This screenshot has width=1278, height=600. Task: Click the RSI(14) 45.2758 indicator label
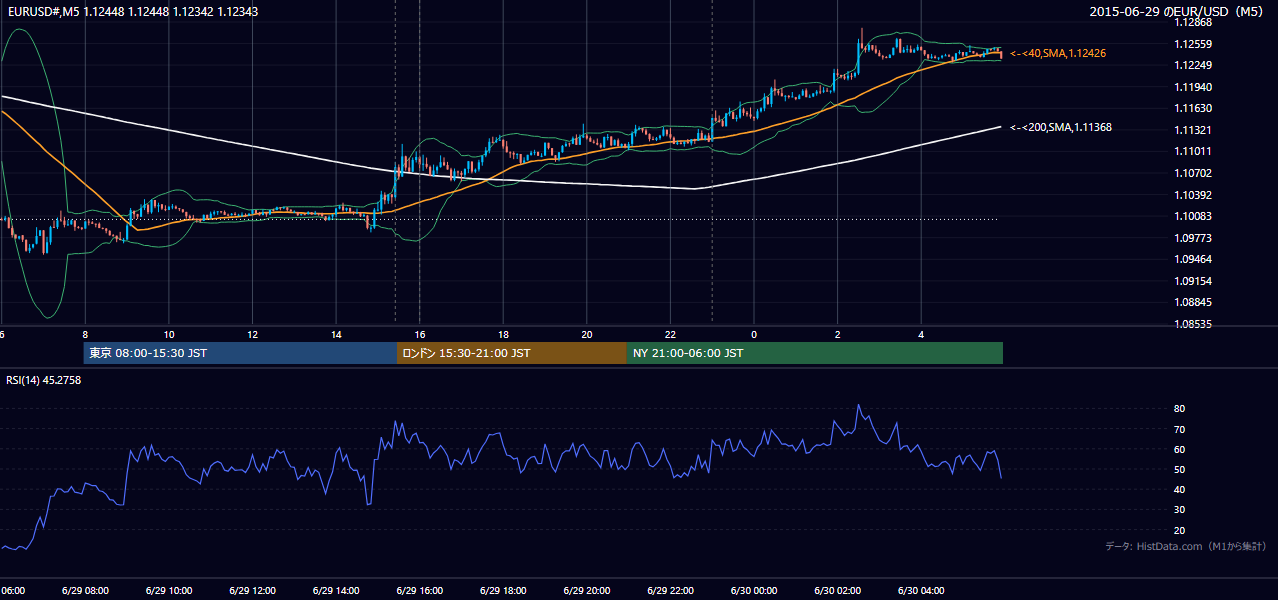[x=44, y=380]
